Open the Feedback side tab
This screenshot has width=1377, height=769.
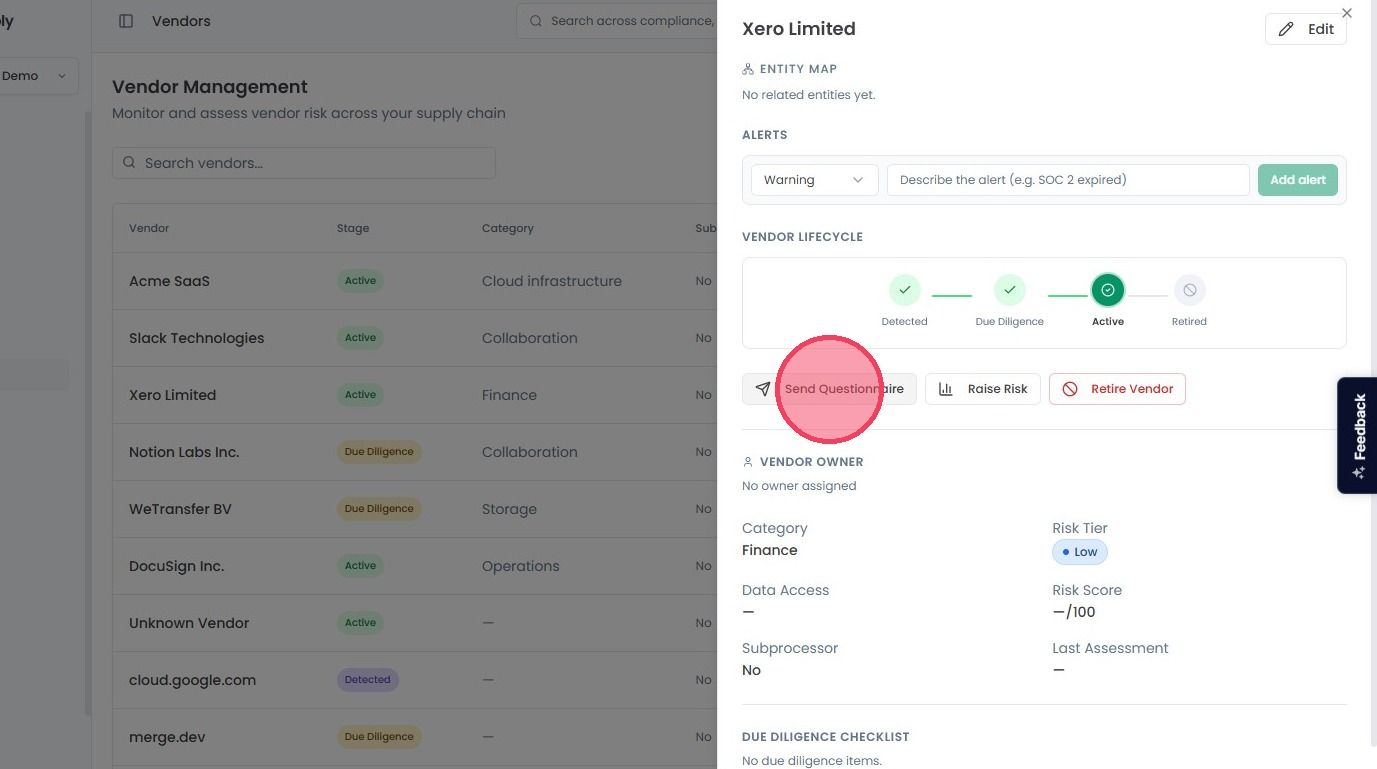coord(1357,435)
